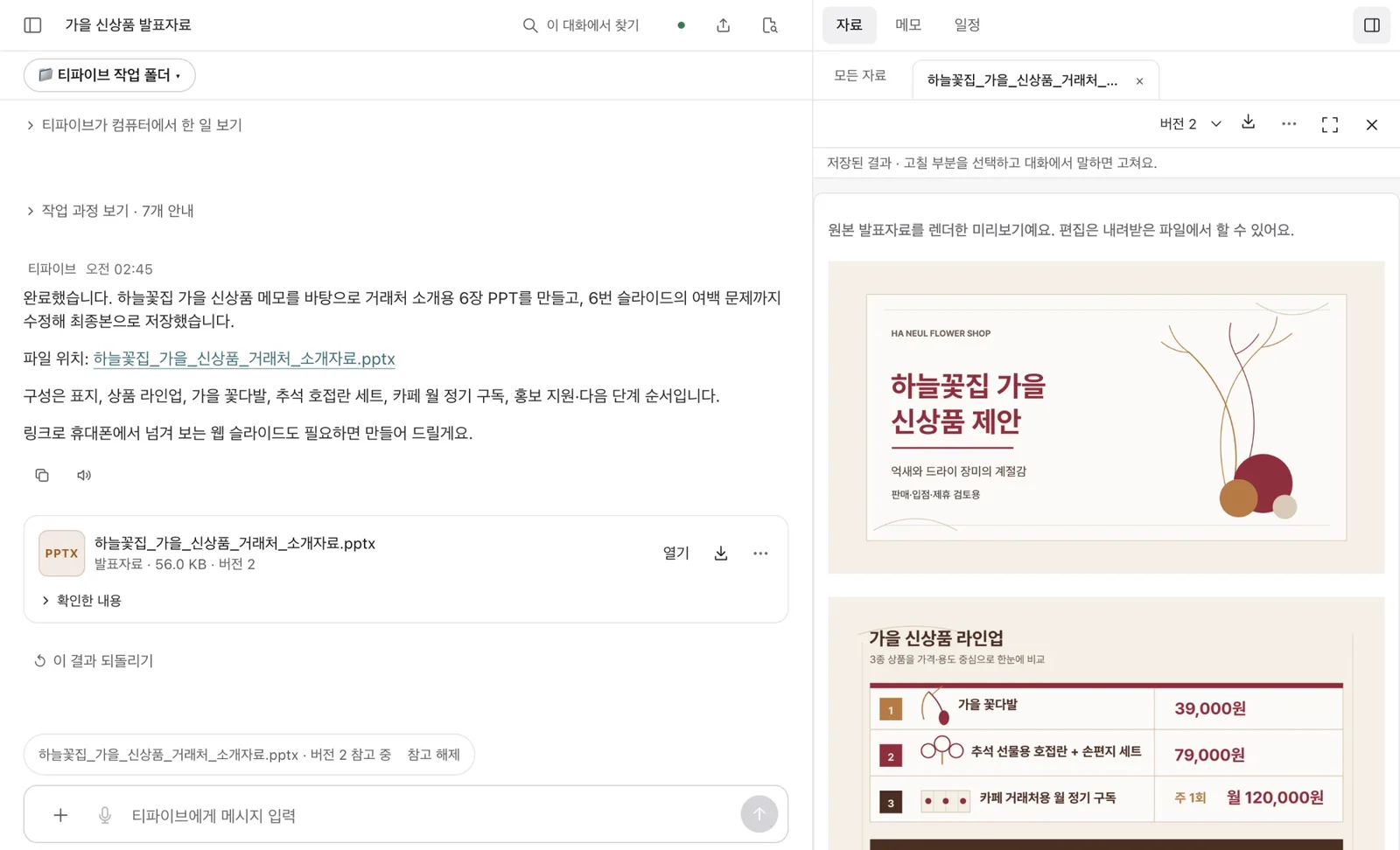This screenshot has height=850, width=1400.
Task: Click the 티파이브 오전 02:45 timestamp
Action: tap(90, 269)
